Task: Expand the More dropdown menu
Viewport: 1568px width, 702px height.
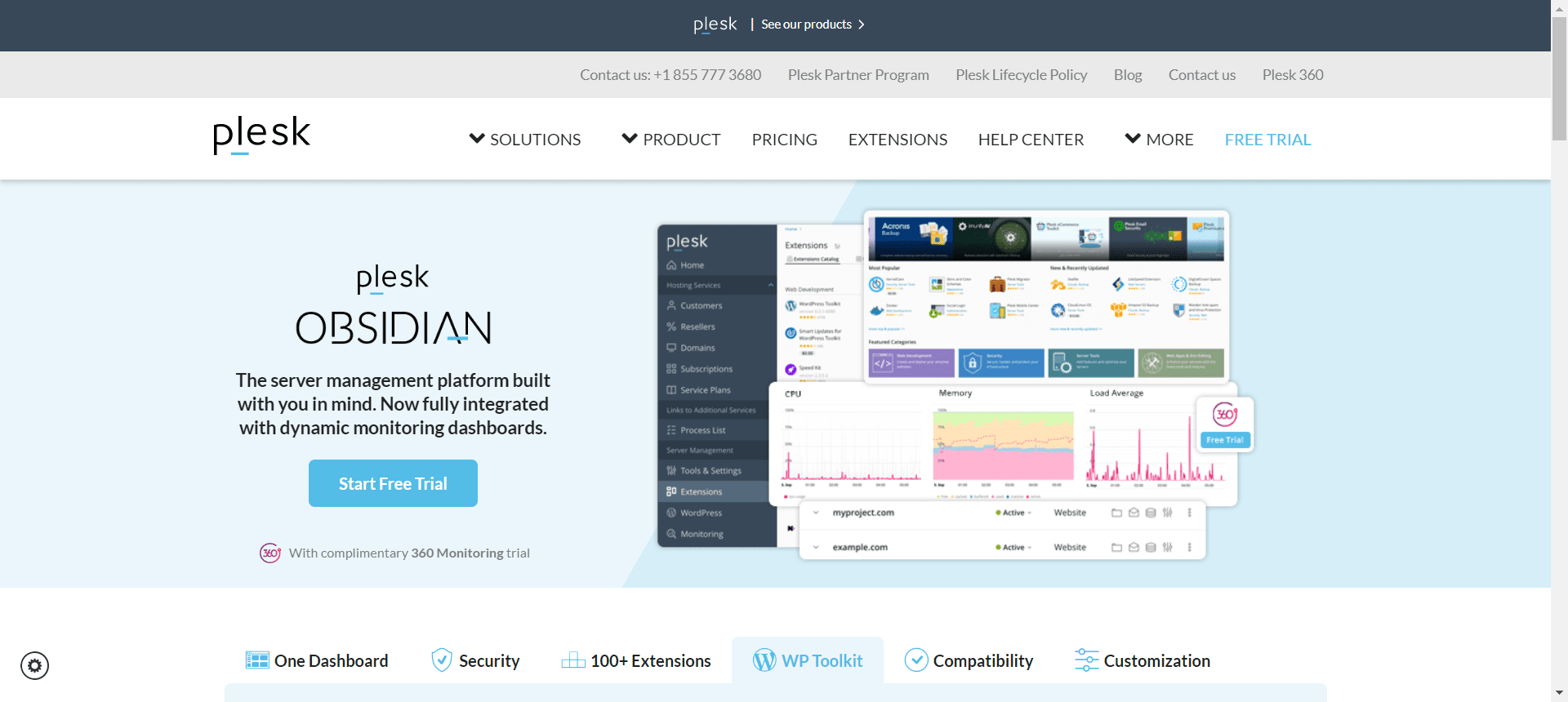Action: (1159, 140)
